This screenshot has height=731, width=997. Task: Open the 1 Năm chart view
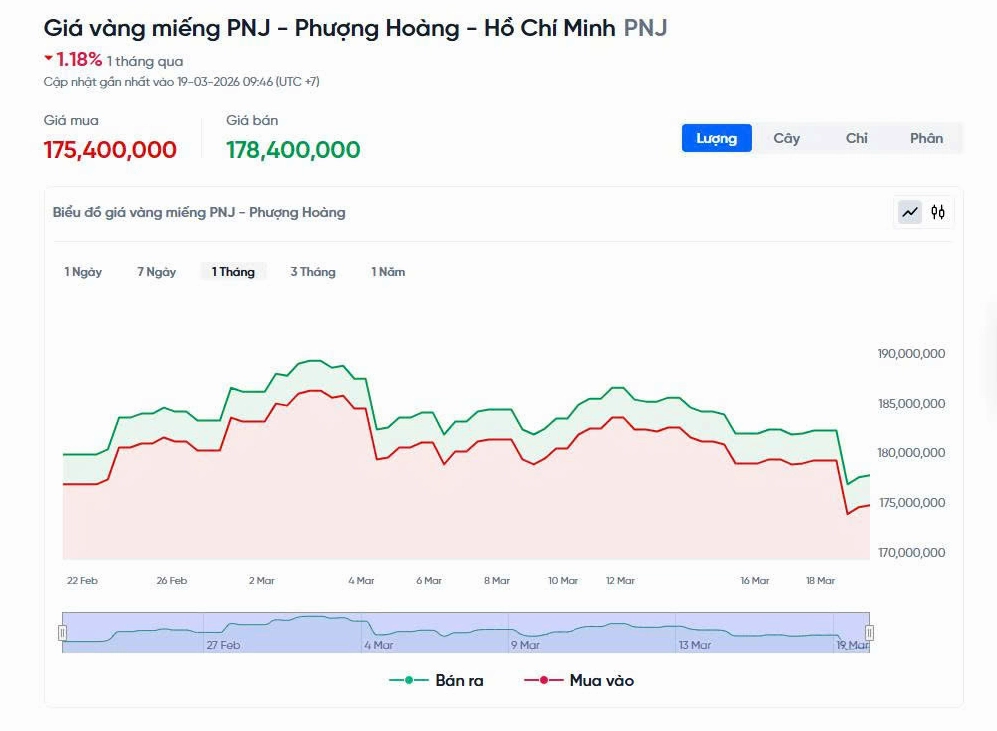tap(388, 271)
